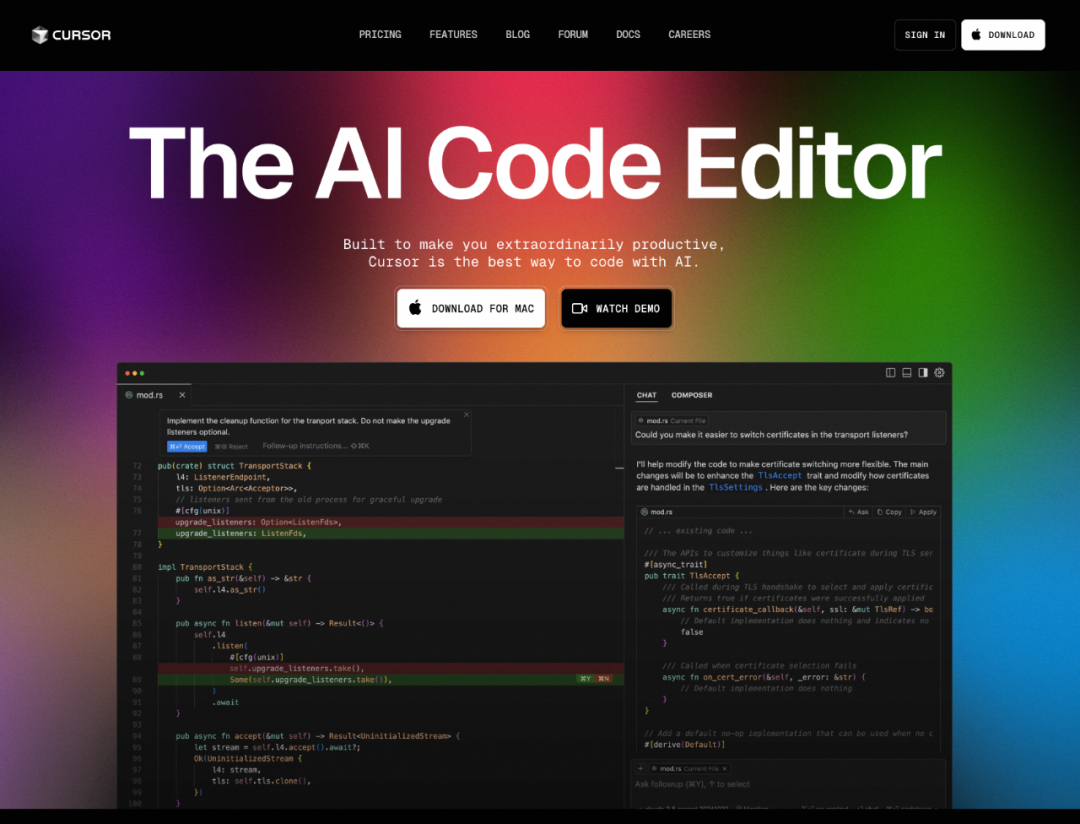Switch to the Composer tab
The image size is (1080, 824).
[x=692, y=395]
